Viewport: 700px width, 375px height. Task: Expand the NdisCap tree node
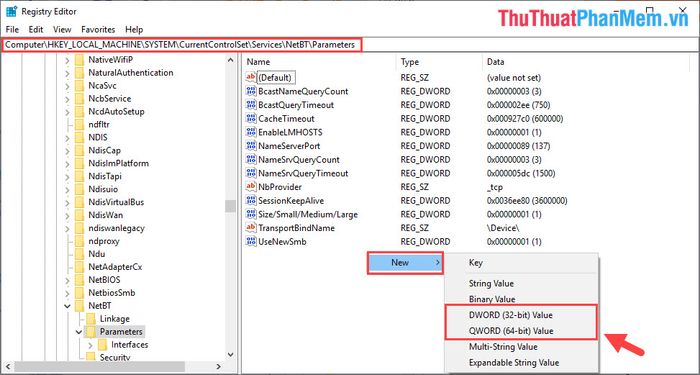67,150
